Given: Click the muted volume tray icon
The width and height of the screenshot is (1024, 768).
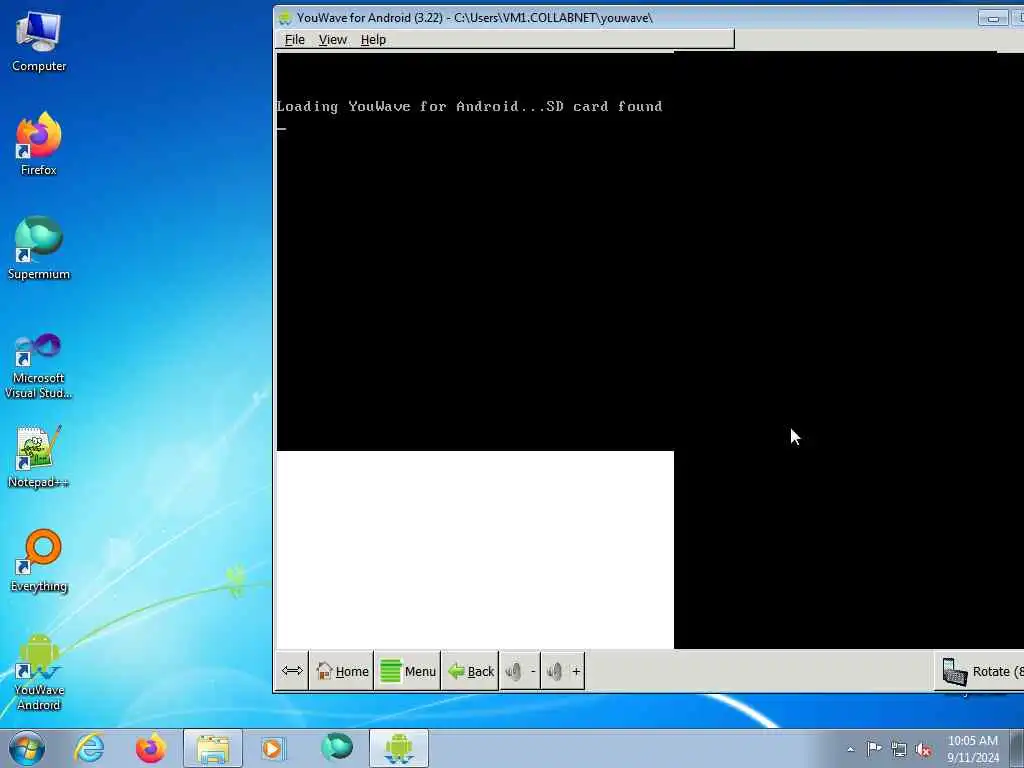Looking at the screenshot, I should click(923, 749).
